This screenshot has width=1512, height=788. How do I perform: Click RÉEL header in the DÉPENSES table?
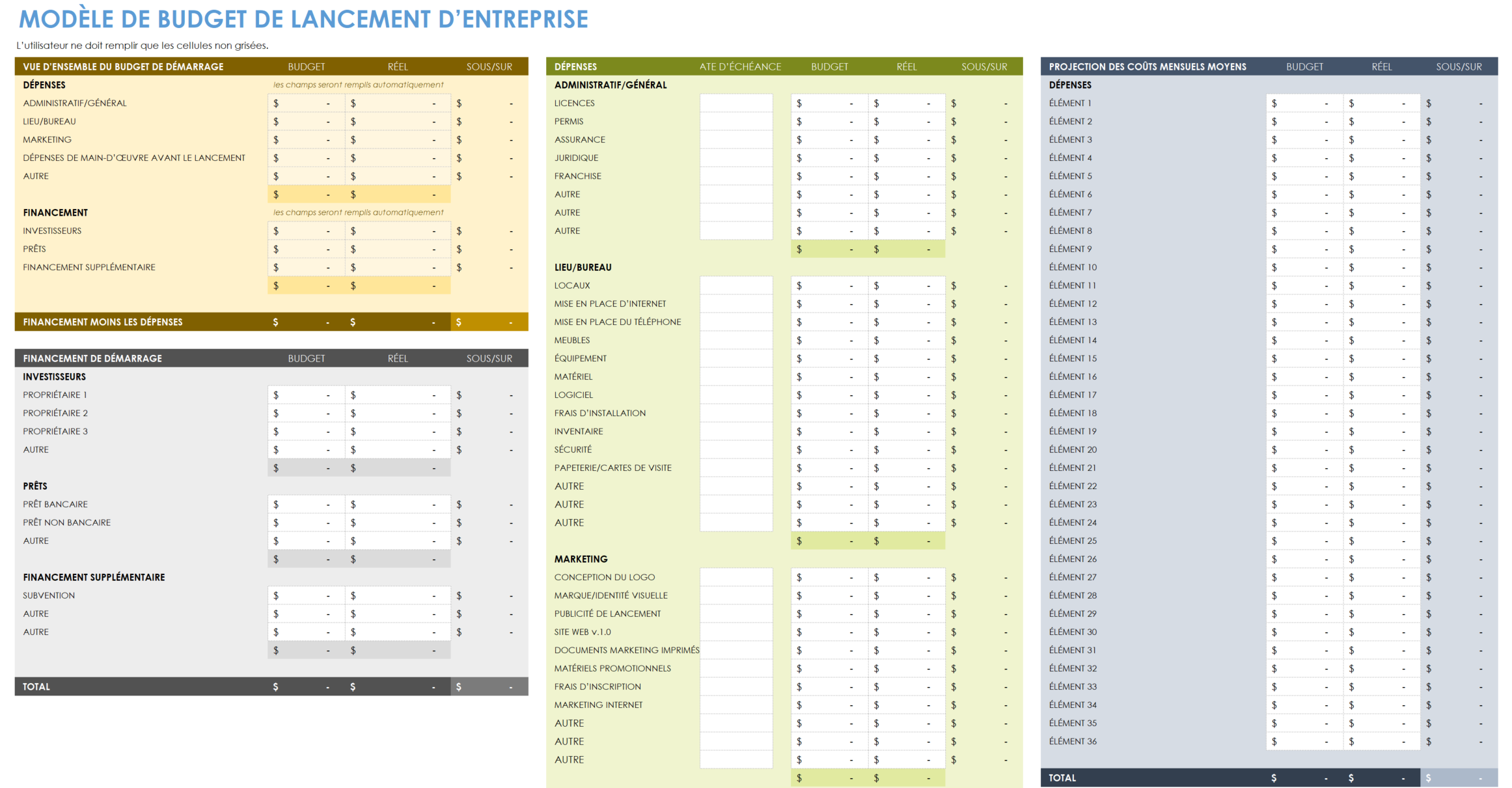906,66
